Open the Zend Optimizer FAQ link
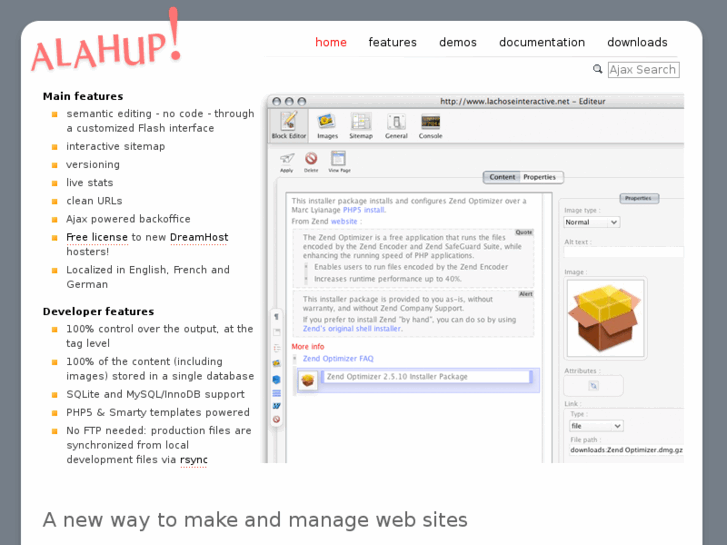Screen dimensions: 727x545 (338, 359)
